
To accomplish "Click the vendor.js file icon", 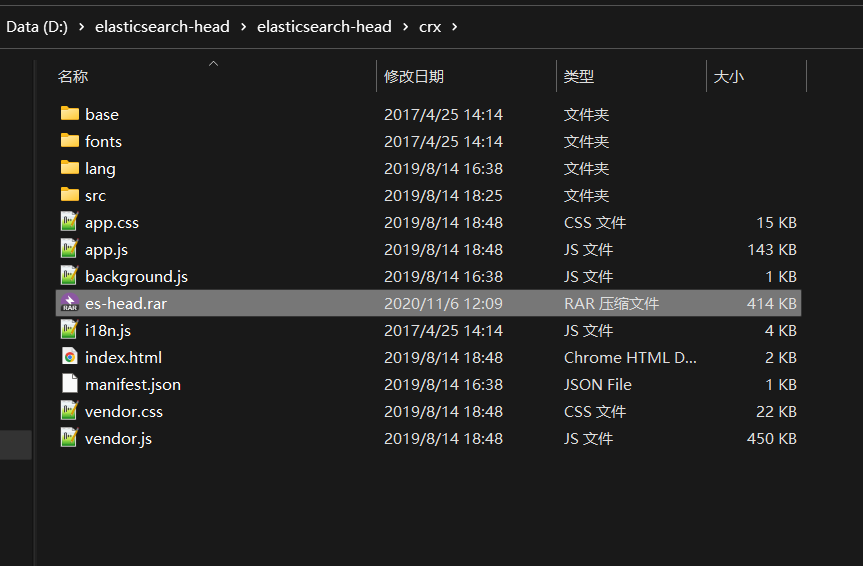I will pyautogui.click(x=69, y=437).
